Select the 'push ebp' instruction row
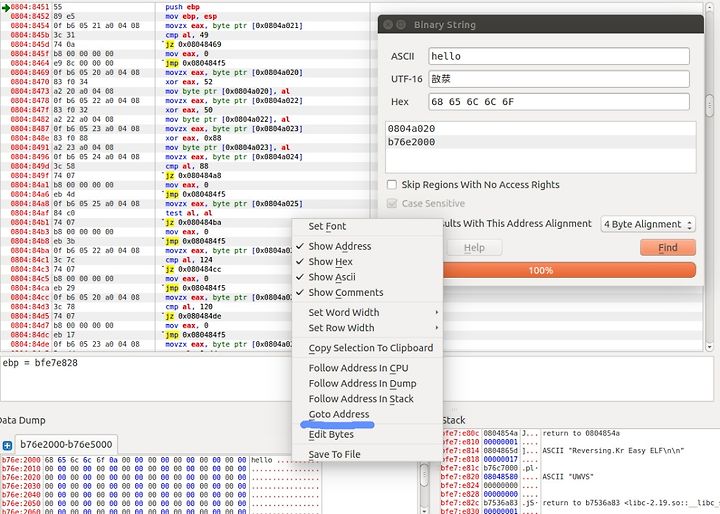The height and width of the screenshot is (514, 720). 182,7
